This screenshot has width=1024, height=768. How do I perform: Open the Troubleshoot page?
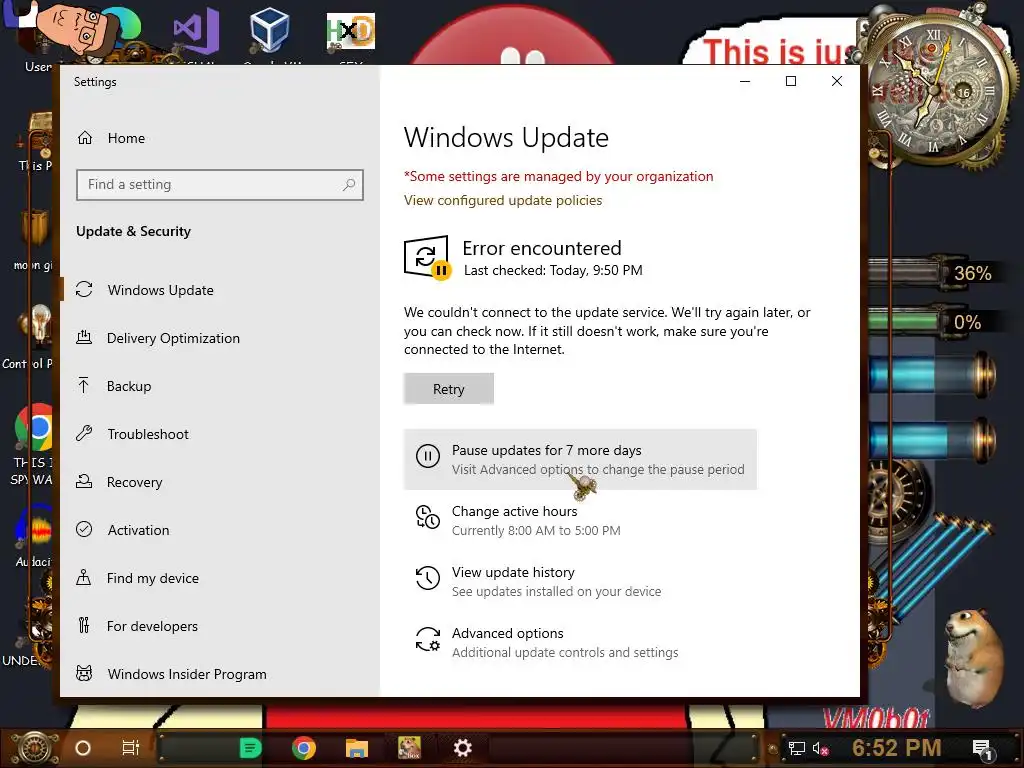click(148, 434)
